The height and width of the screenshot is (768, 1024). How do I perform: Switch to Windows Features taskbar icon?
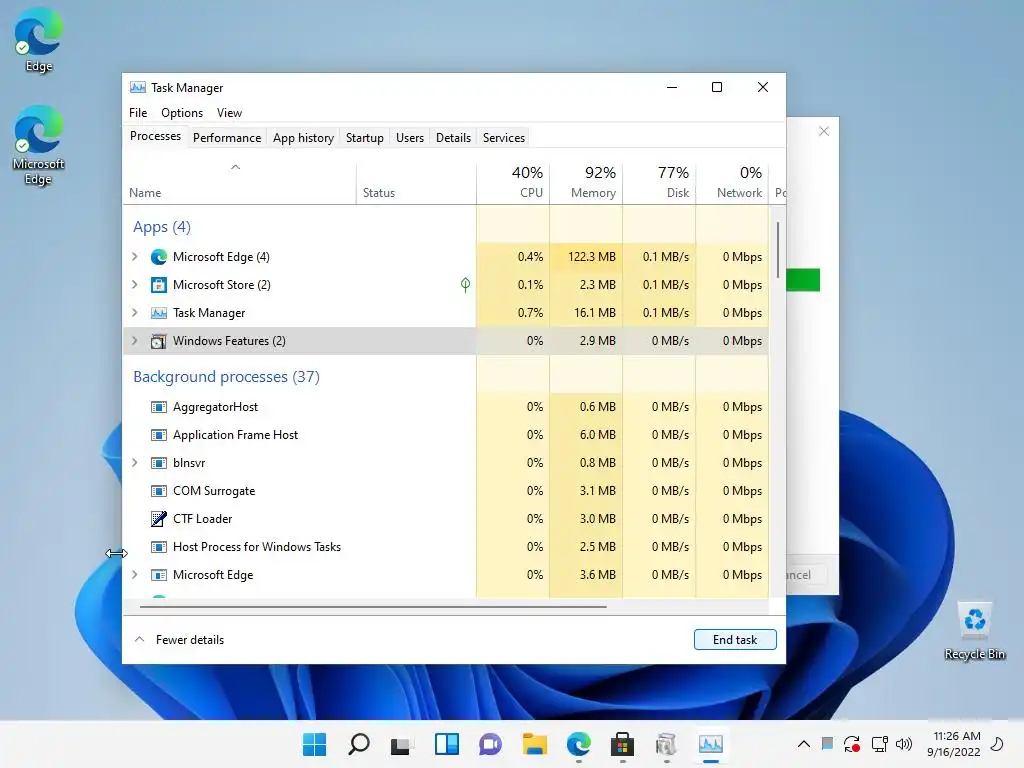click(666, 744)
